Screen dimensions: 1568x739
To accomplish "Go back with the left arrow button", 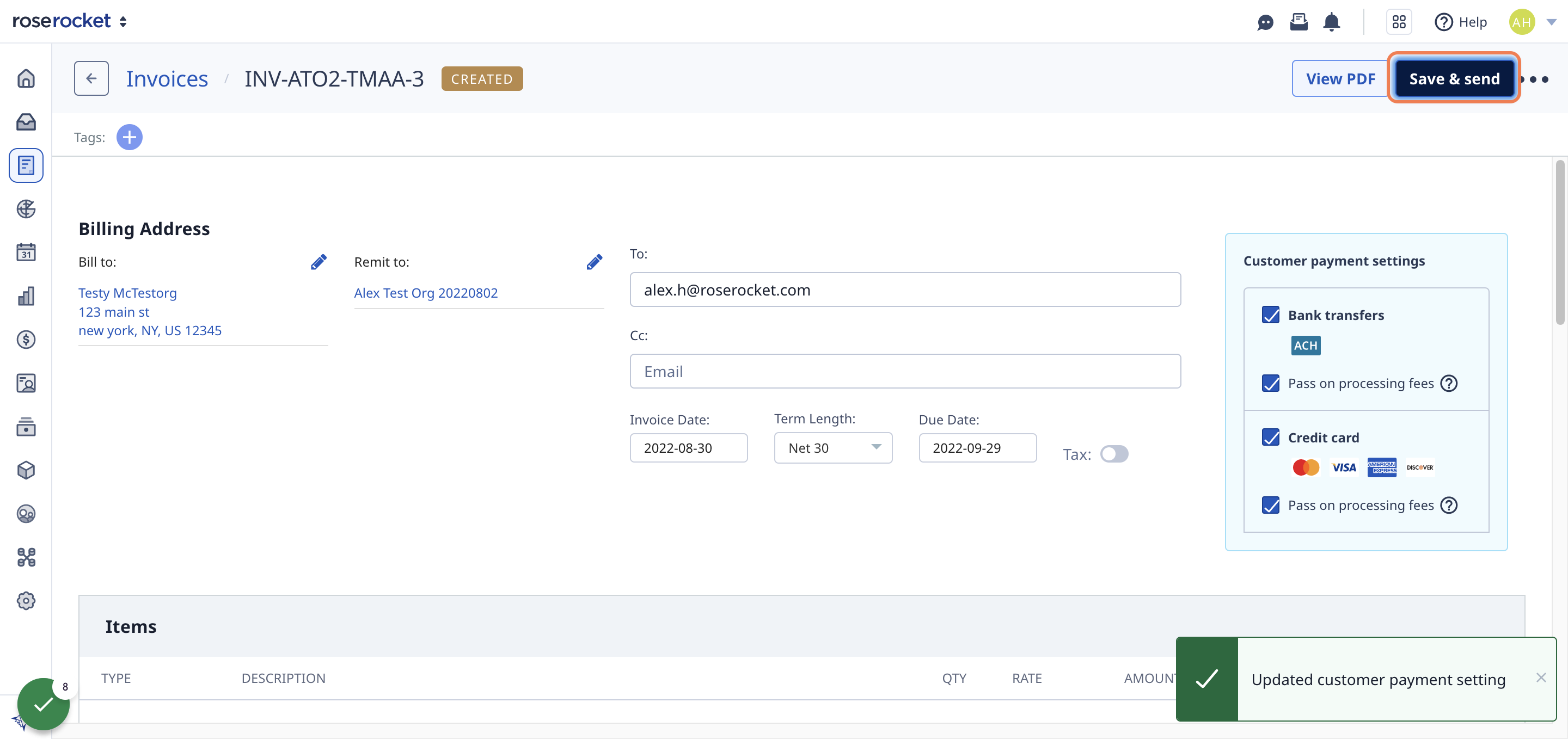I will click(91, 78).
